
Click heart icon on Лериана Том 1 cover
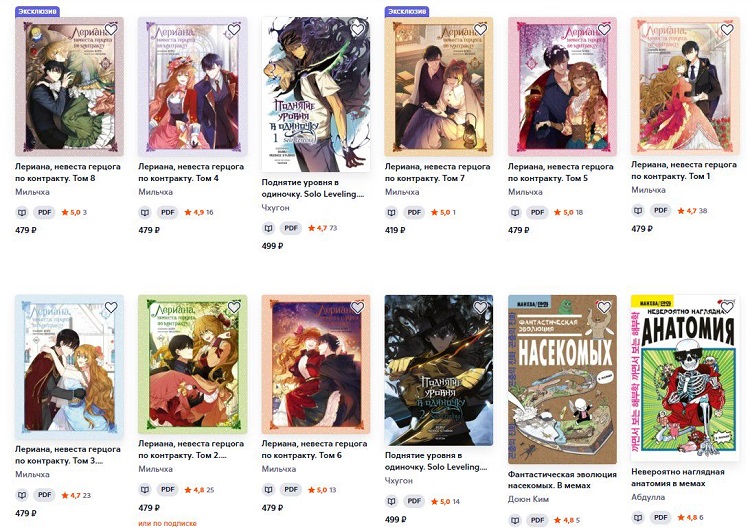(727, 30)
